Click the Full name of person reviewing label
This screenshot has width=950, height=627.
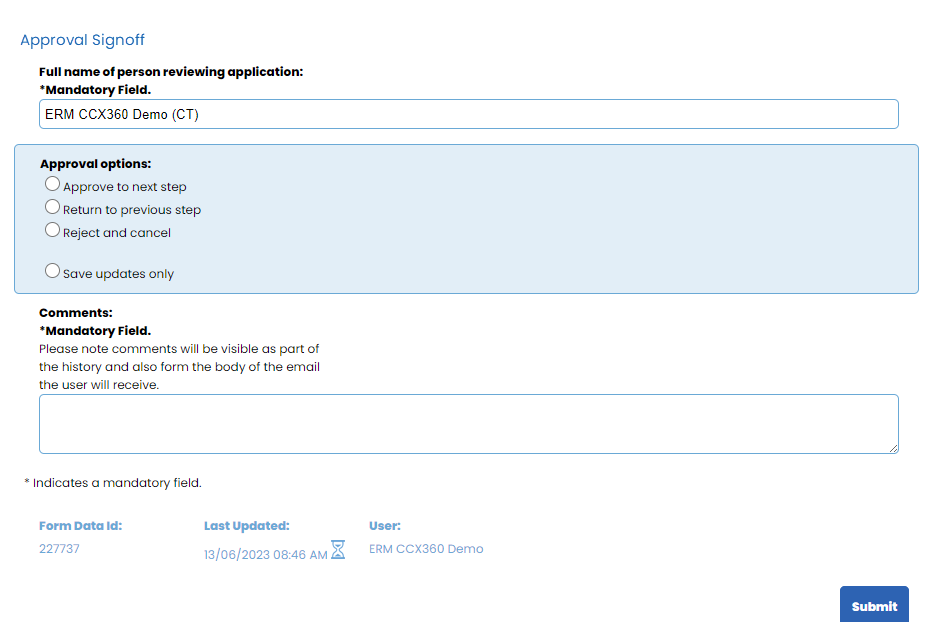click(171, 71)
